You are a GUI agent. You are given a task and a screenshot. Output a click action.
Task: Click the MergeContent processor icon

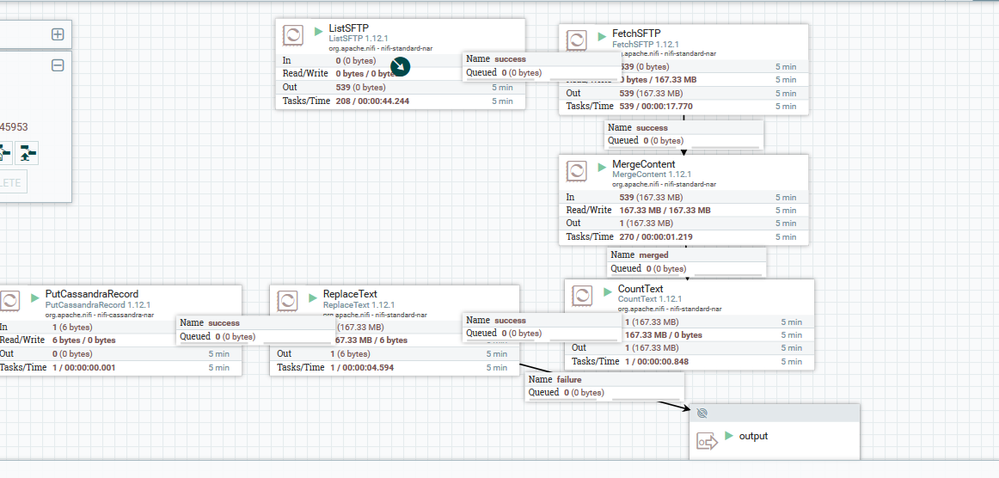577,171
